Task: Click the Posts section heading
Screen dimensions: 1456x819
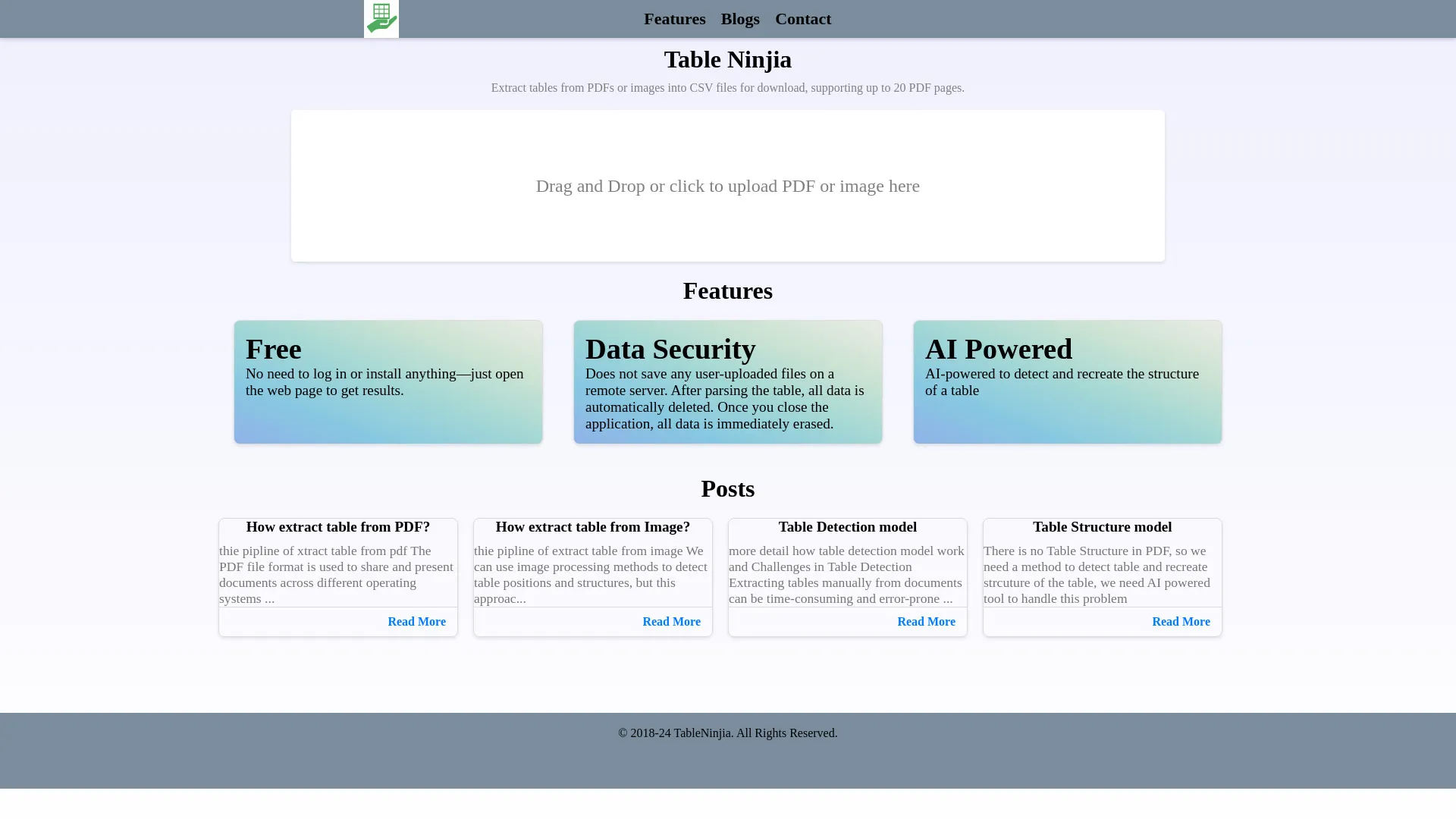Action: (727, 488)
